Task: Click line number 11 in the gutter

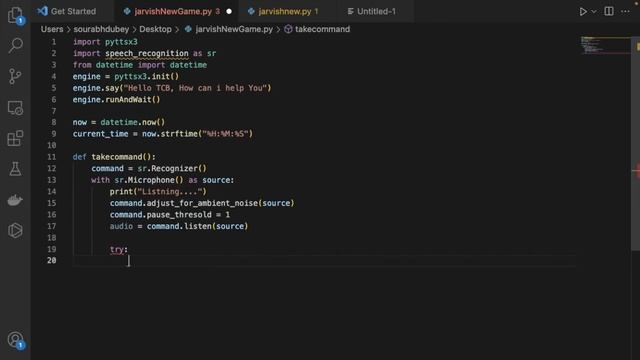Action: (51, 157)
